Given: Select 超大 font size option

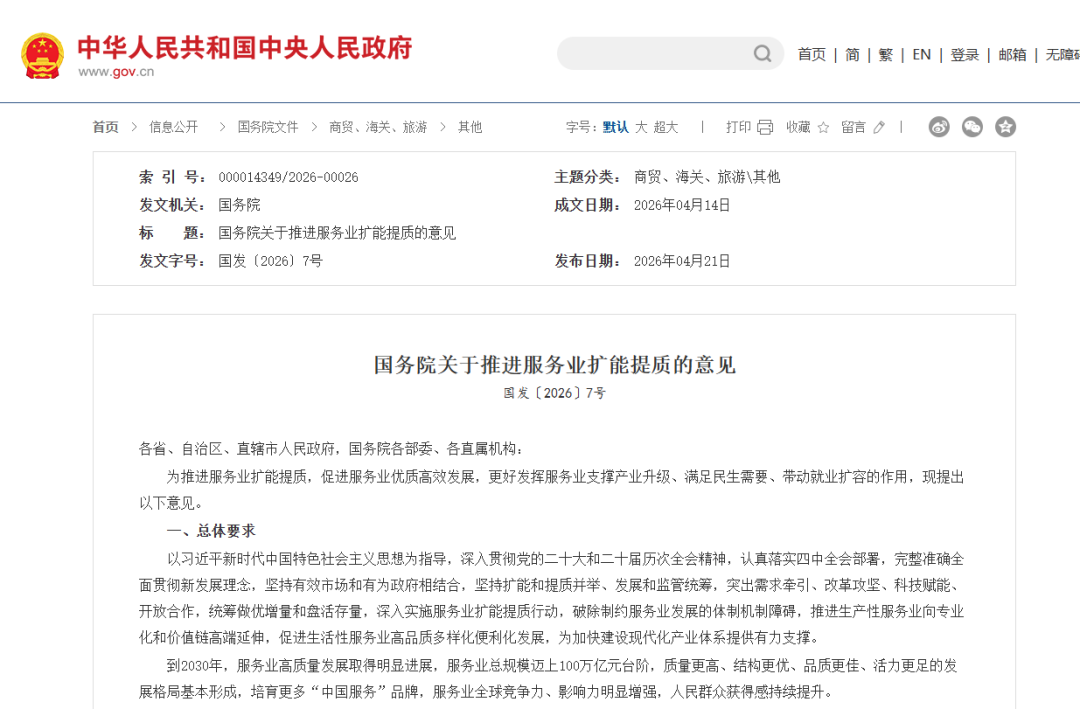Looking at the screenshot, I should (668, 127).
